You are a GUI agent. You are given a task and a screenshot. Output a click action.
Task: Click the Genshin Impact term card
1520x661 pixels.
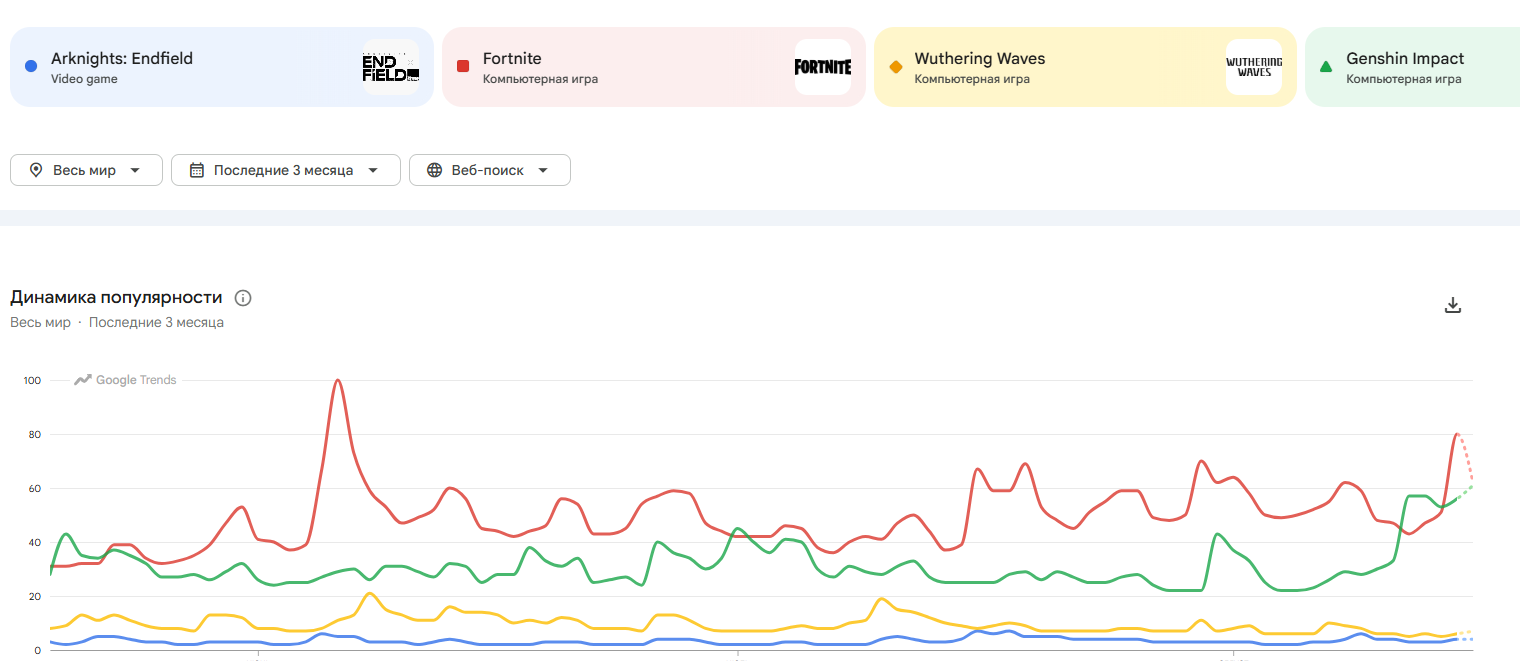tap(1413, 67)
